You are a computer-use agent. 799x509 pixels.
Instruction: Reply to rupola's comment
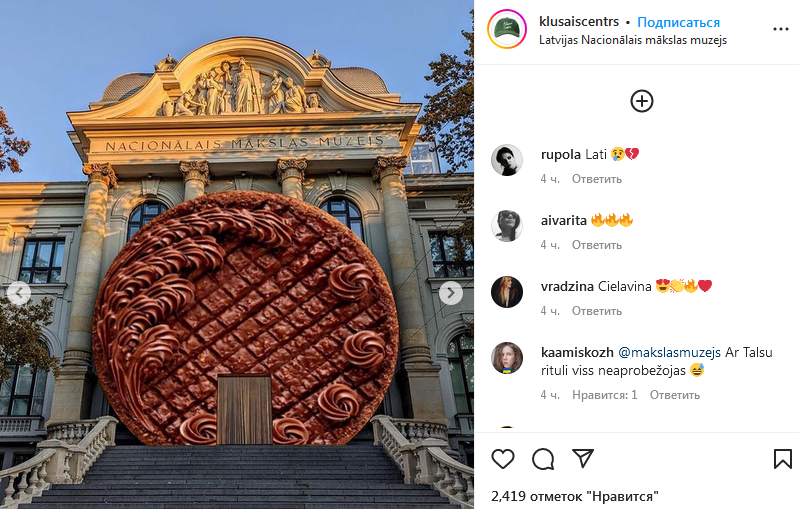[x=597, y=179]
